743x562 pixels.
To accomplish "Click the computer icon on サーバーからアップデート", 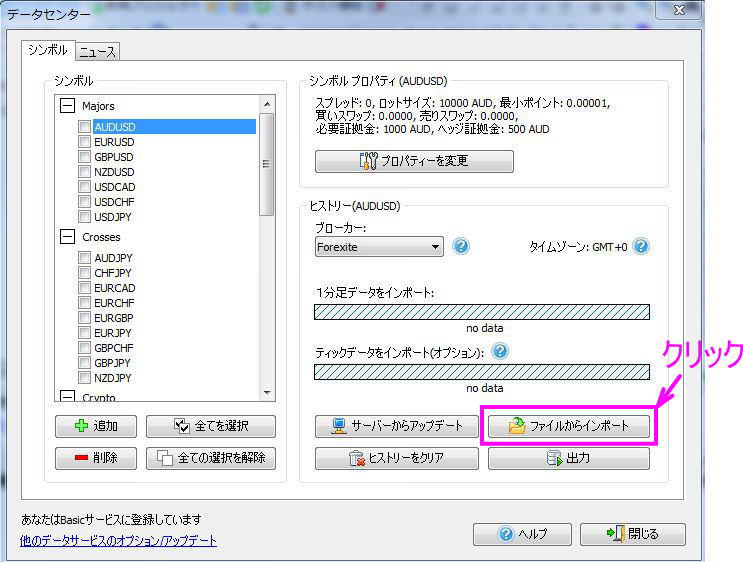I will tap(338, 426).
